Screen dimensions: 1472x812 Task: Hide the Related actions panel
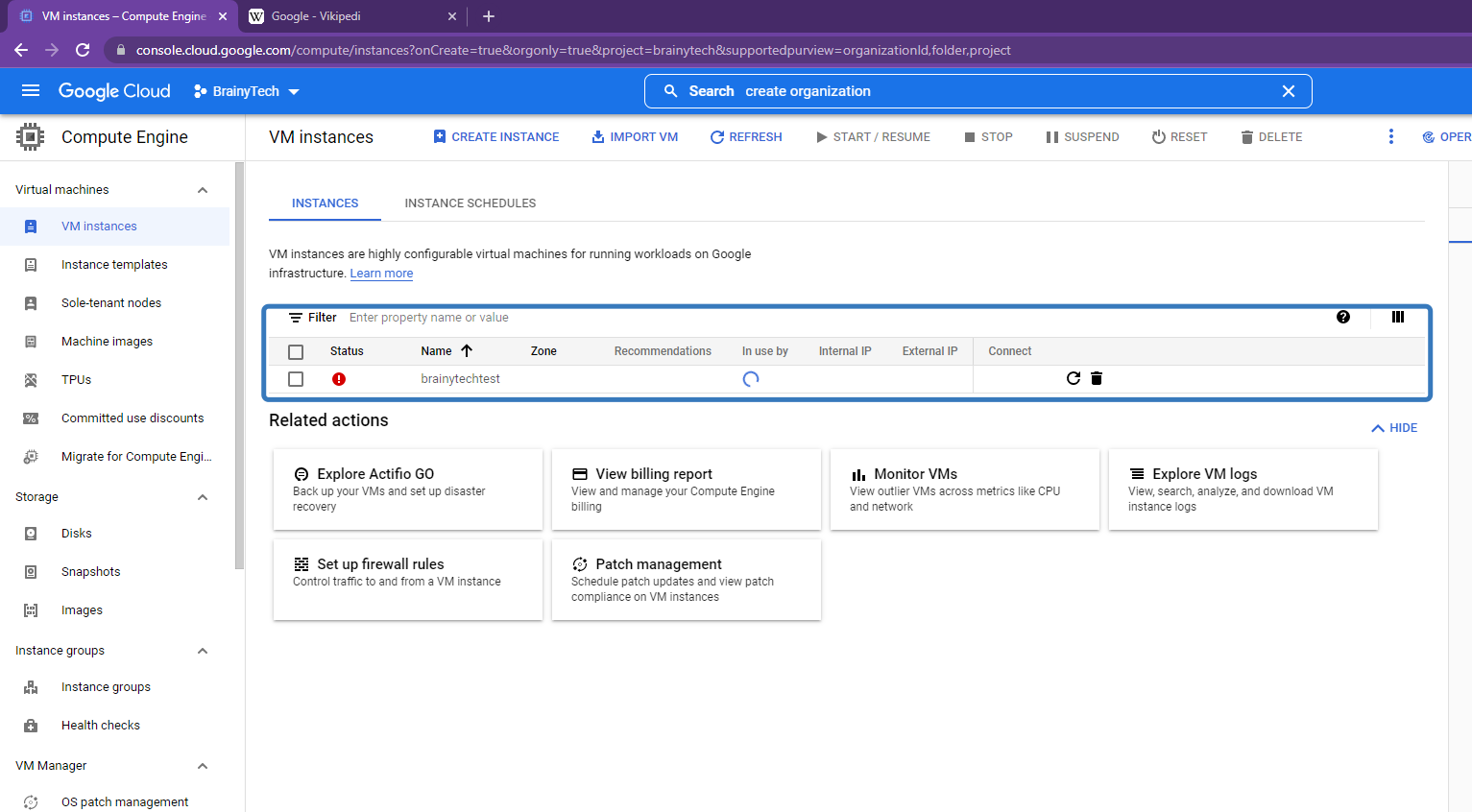1394,428
